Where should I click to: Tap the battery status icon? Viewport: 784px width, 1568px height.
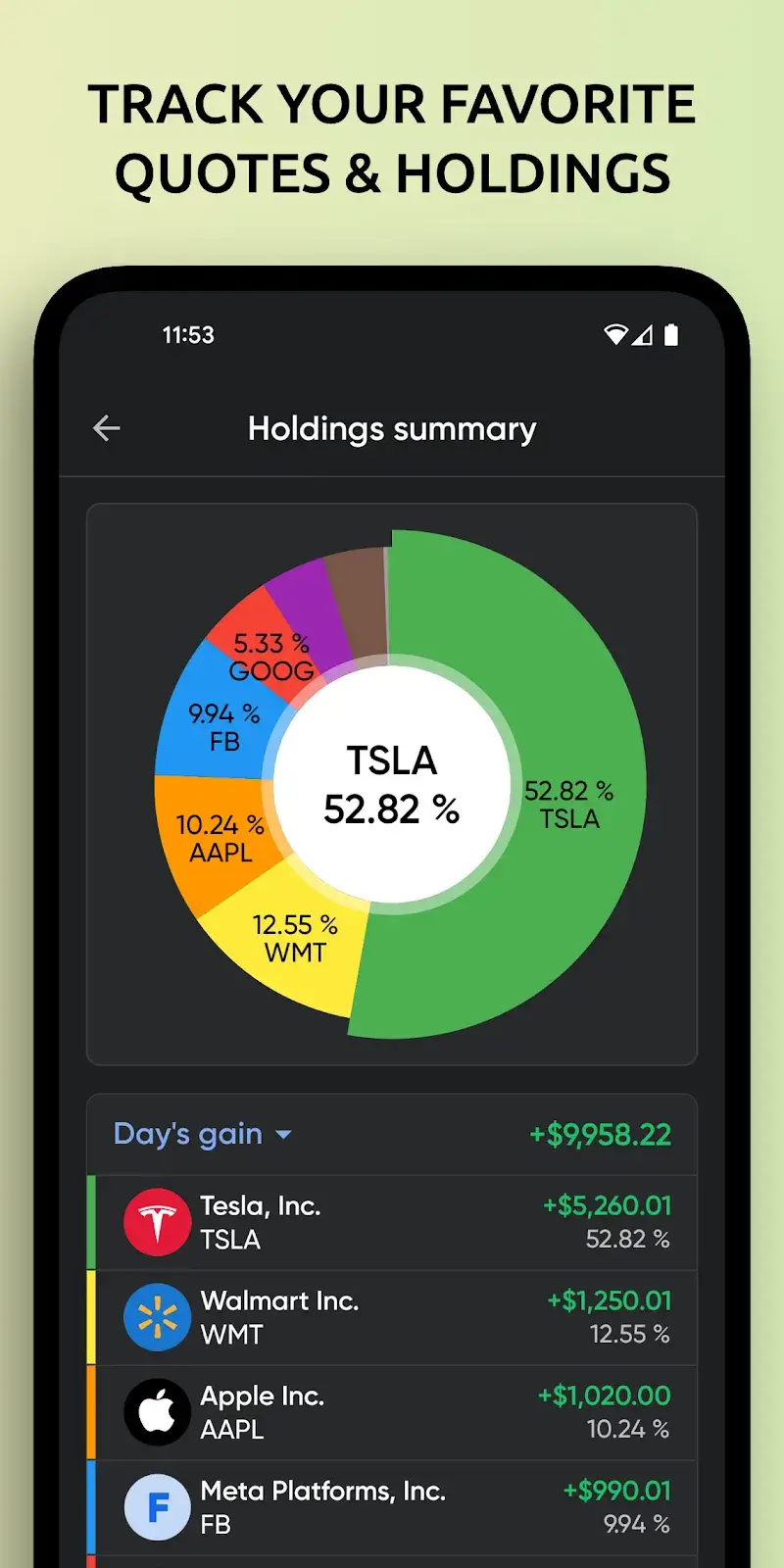coord(671,335)
